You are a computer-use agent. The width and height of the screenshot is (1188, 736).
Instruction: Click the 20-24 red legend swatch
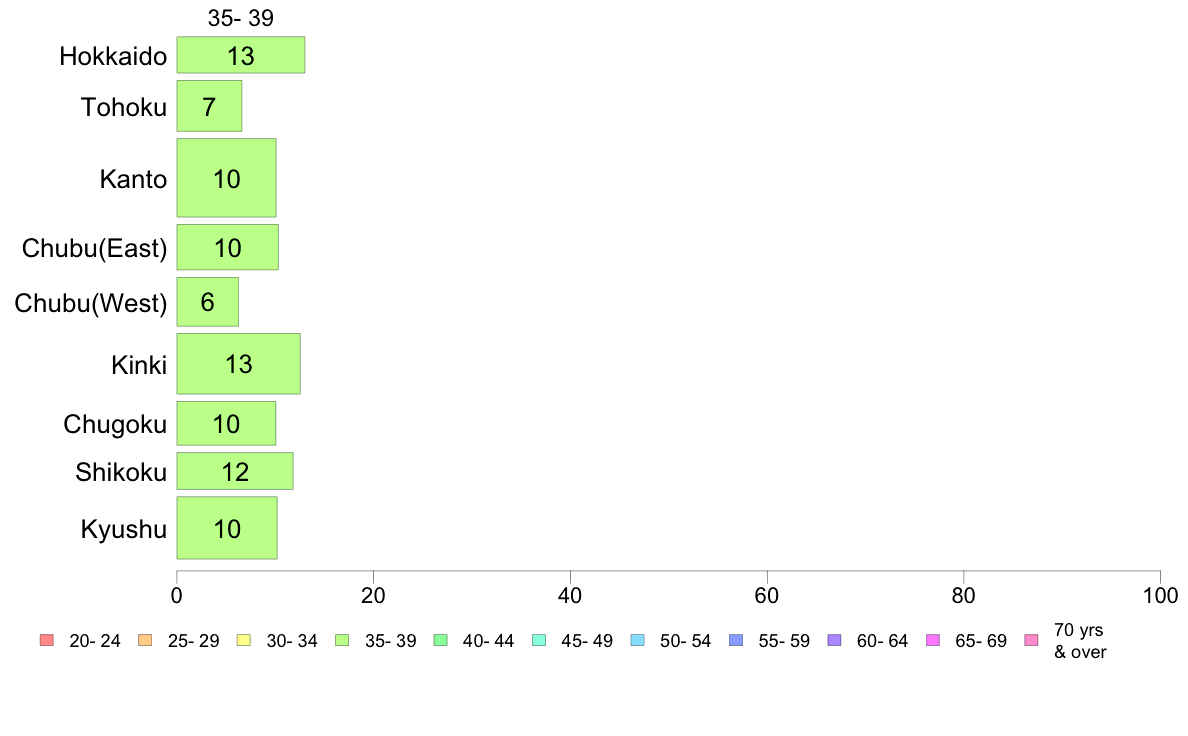click(x=47, y=640)
